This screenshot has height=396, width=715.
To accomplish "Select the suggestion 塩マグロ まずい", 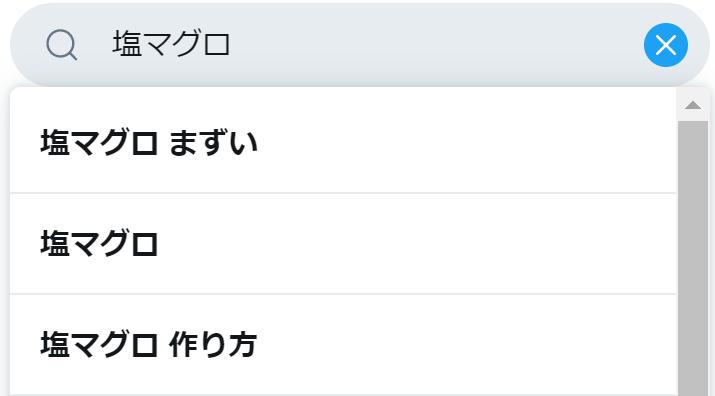I will 343,142.
